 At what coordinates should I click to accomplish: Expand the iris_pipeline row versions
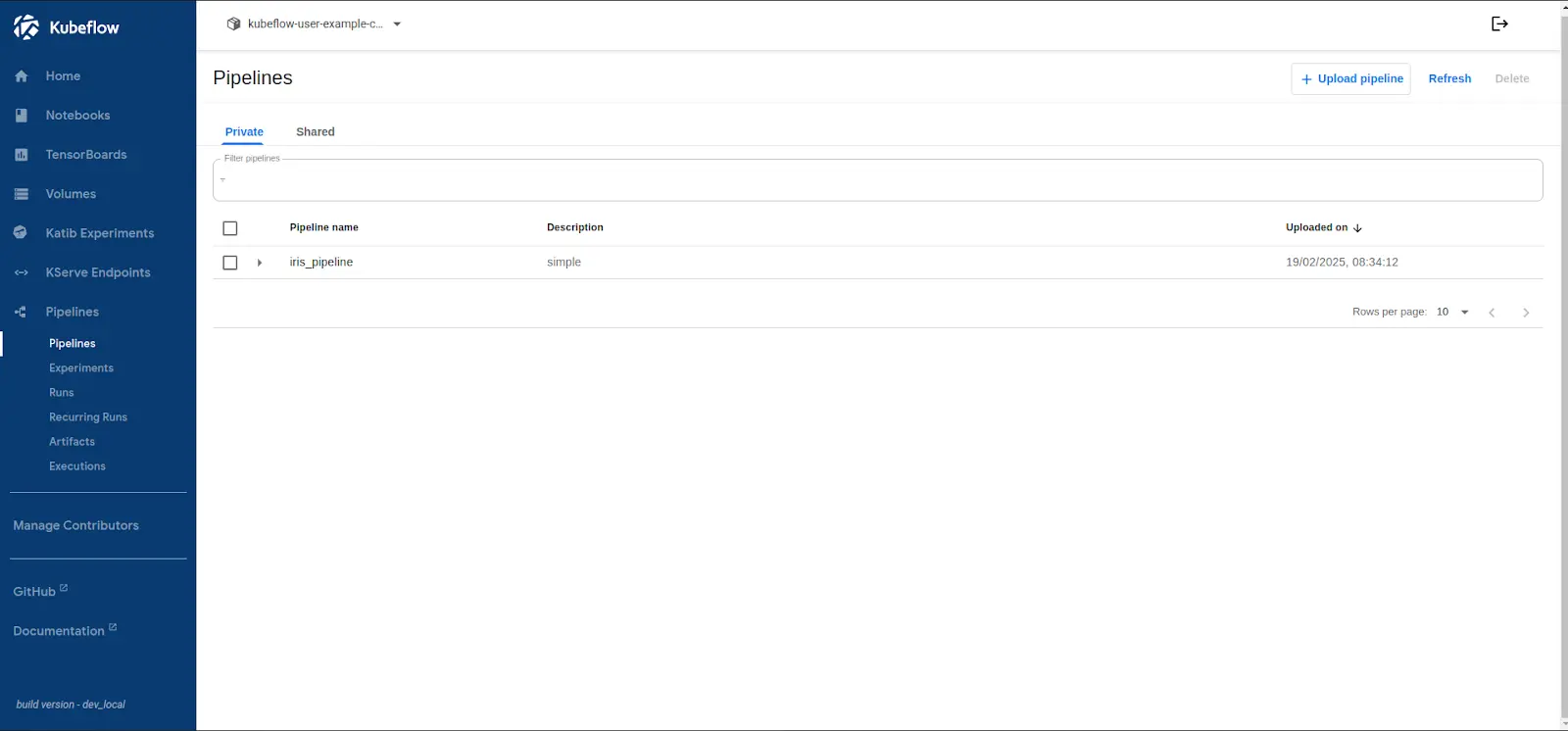tap(260, 263)
